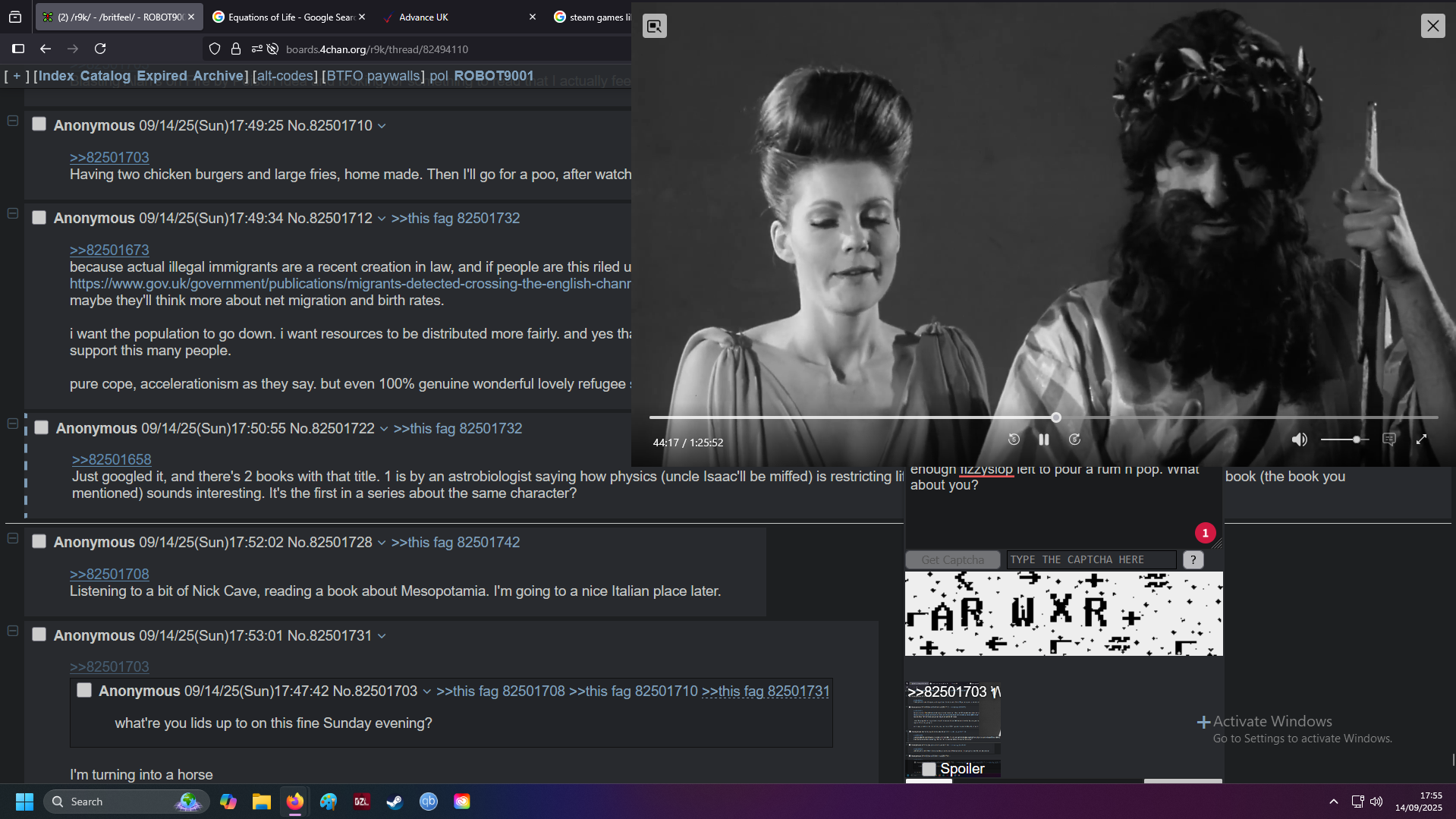Show hidden system tray icons

pos(1334,802)
